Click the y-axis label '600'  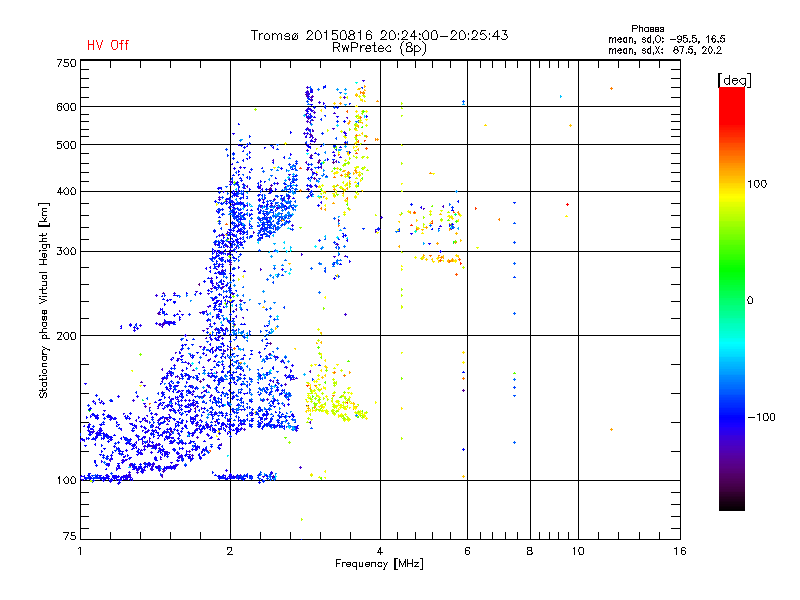click(67, 107)
